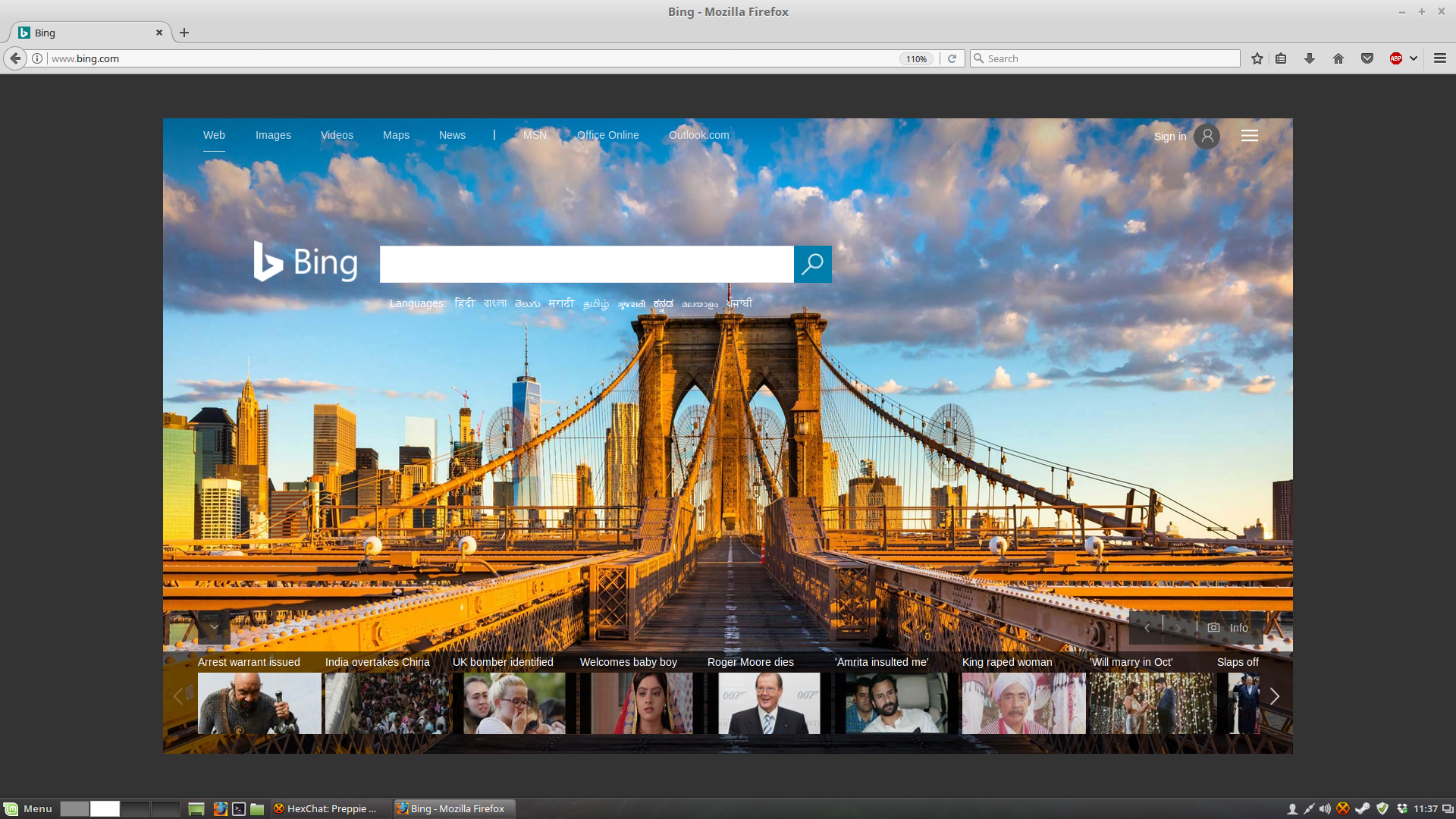Click the Bing search text box
This screenshot has width=1456, height=819.
click(x=586, y=264)
